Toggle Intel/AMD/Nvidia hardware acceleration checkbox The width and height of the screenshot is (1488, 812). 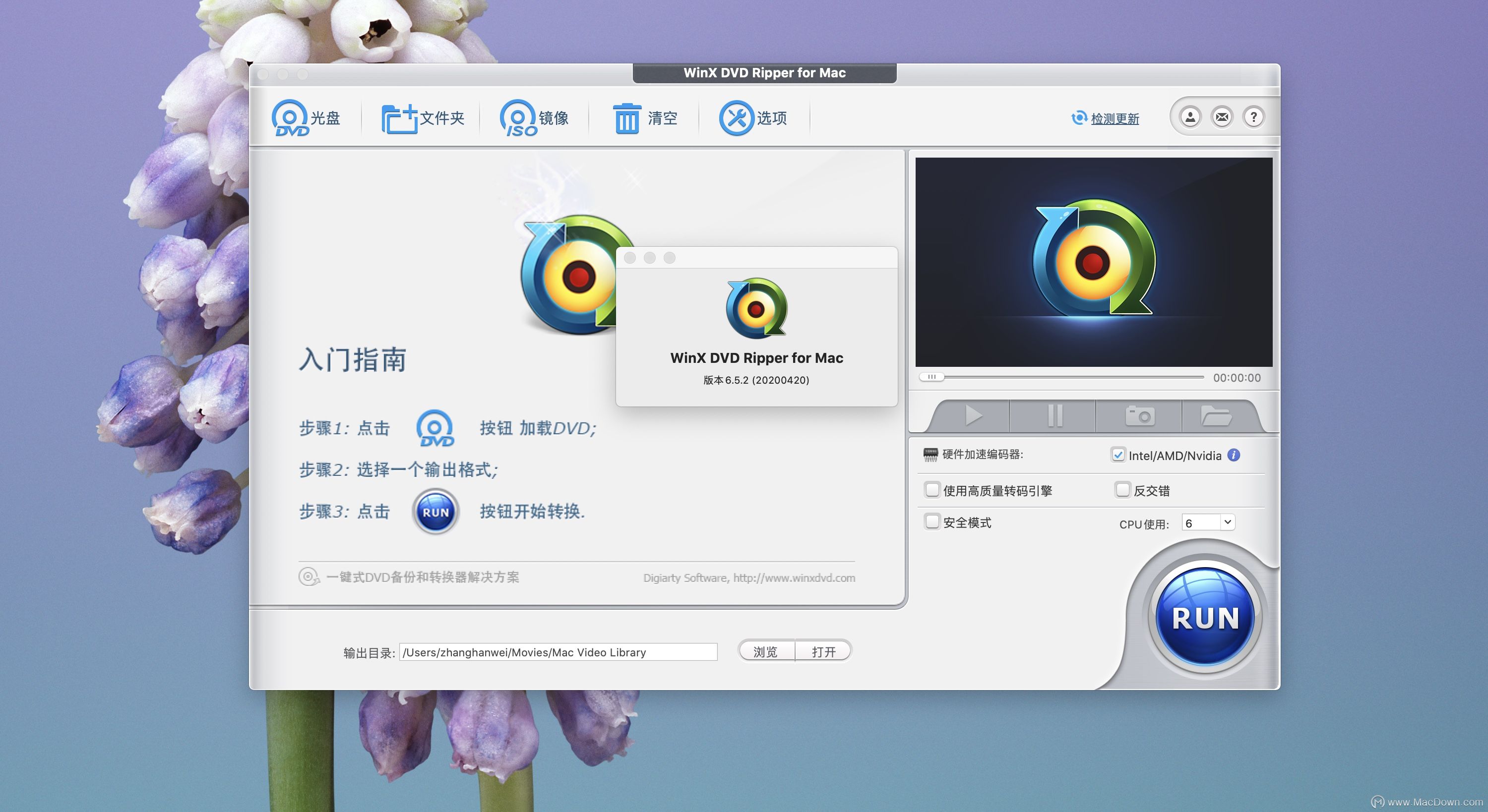click(x=1117, y=455)
